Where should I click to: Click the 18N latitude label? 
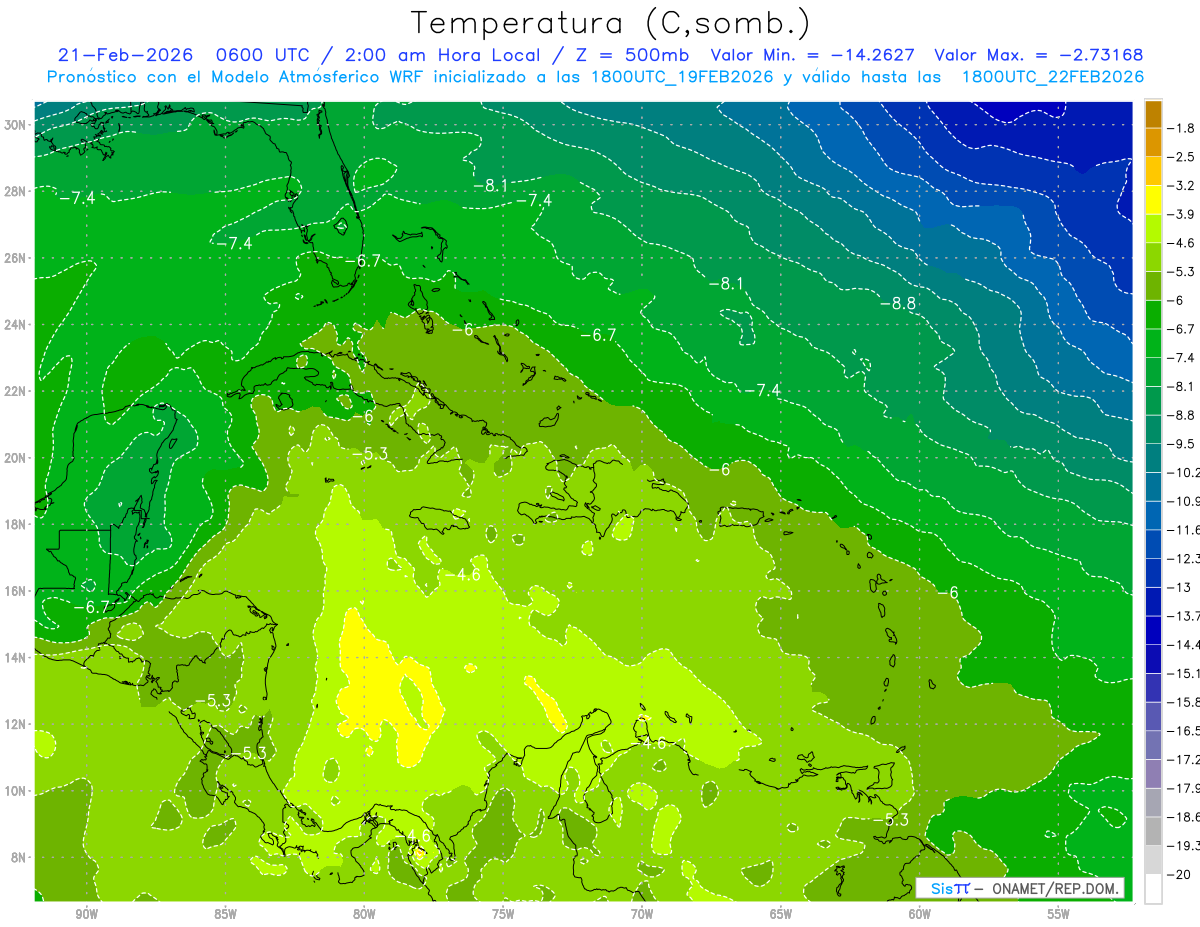16,524
